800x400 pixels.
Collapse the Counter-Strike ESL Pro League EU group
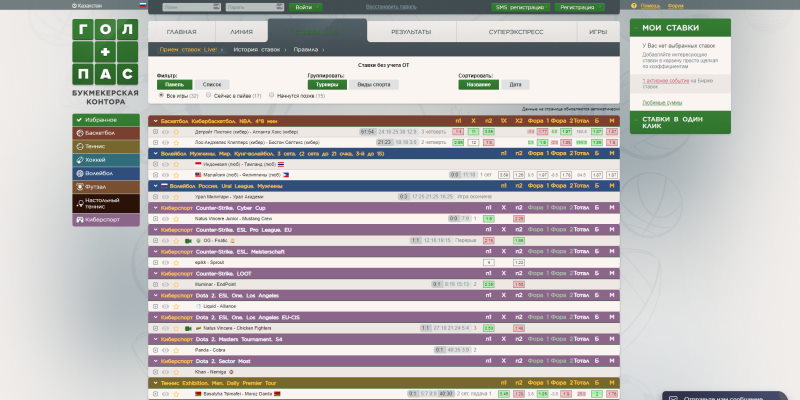click(x=156, y=230)
